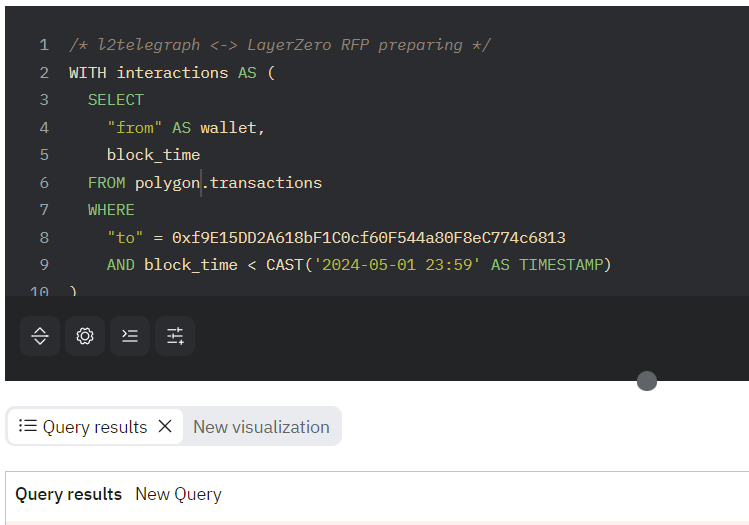Click the '"from"' string on line 4
Image resolution: width=749 pixels, height=525 pixels.
tap(134, 128)
